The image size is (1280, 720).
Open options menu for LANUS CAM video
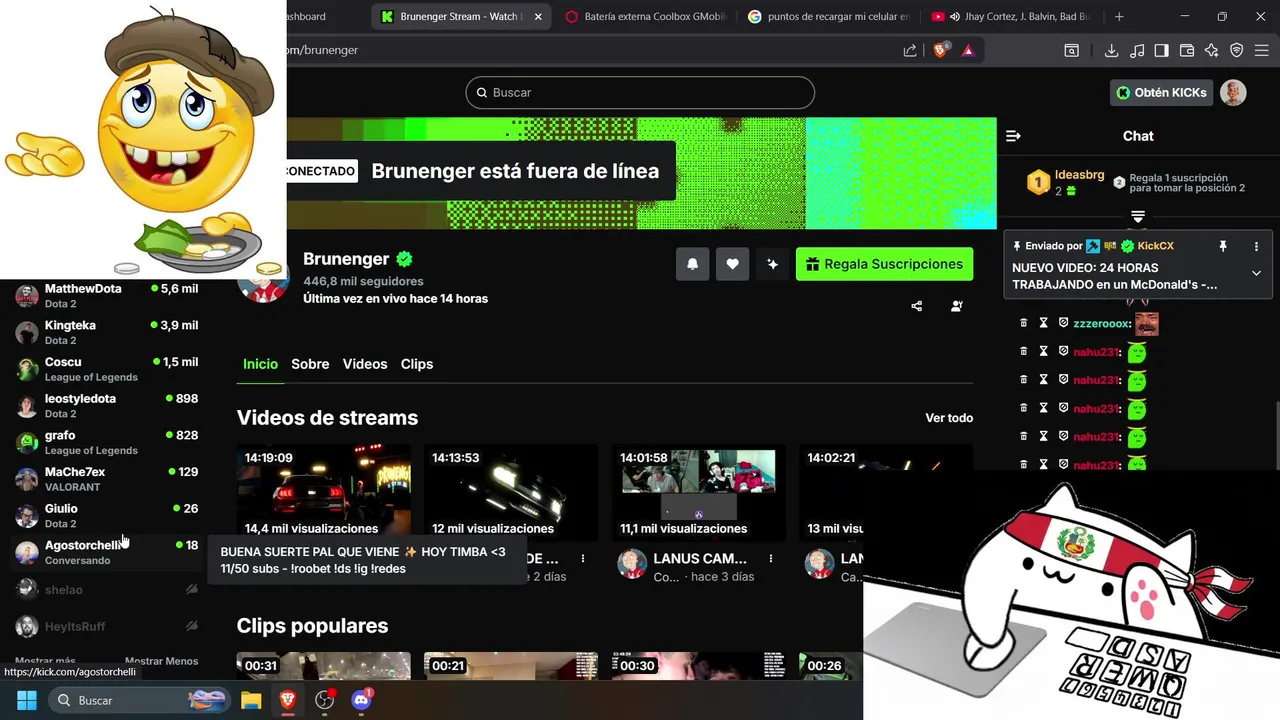(770, 558)
